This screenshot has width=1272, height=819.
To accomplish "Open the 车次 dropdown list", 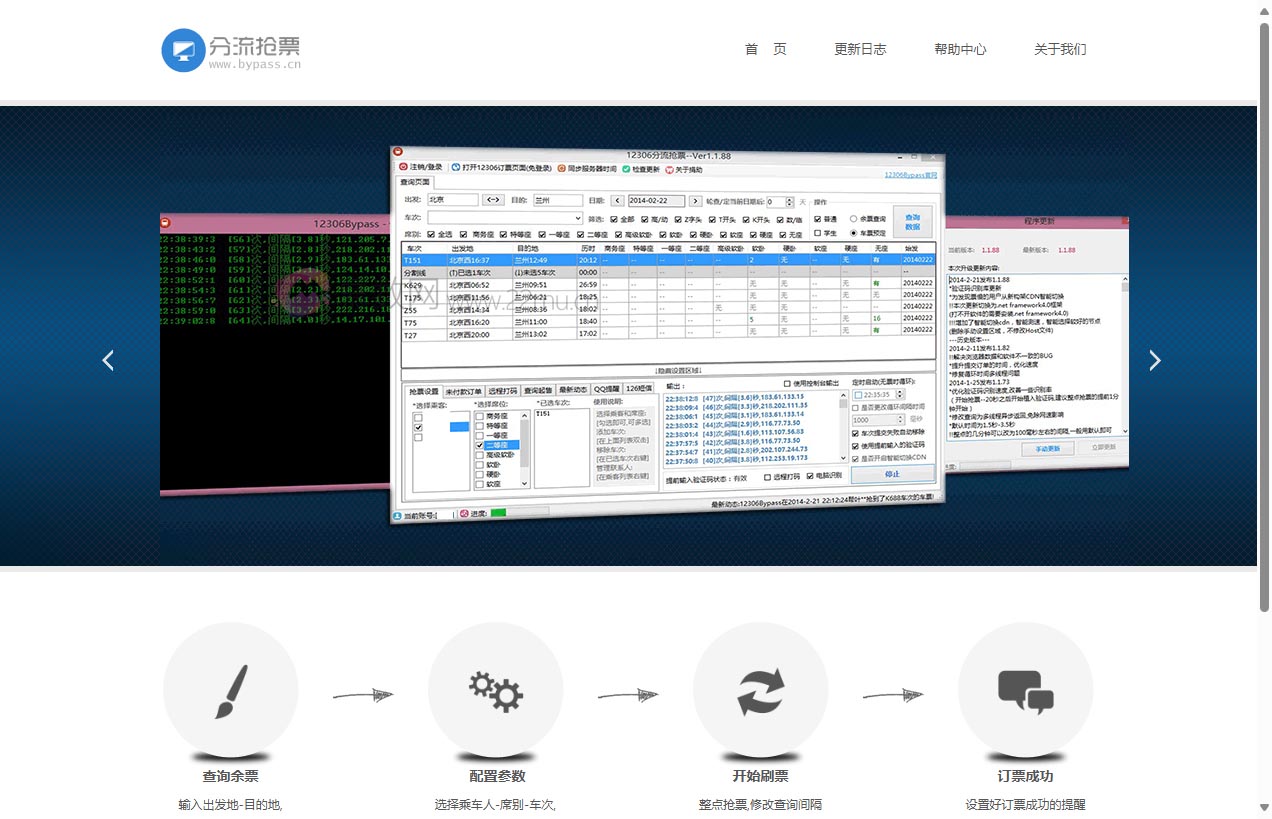I will [578, 218].
